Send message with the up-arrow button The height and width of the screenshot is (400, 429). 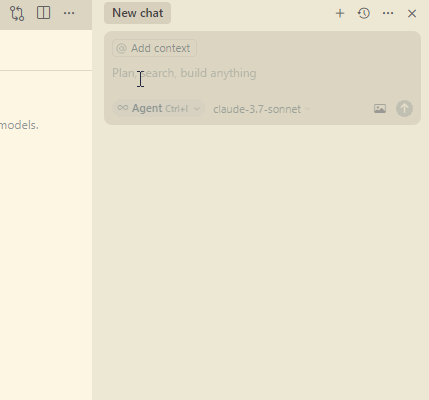tap(404, 109)
